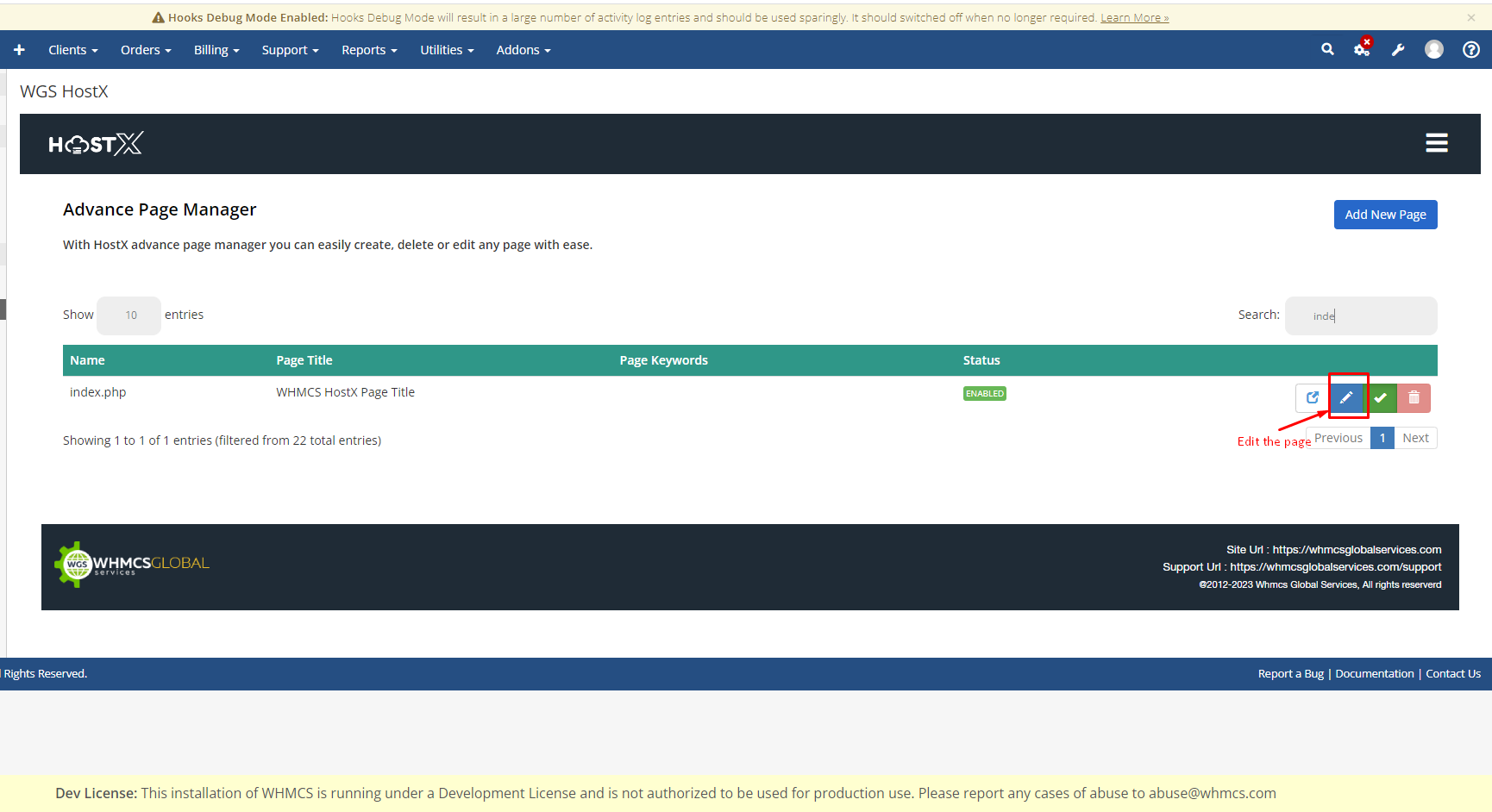
Task: Click Add New Page button
Action: click(x=1385, y=215)
